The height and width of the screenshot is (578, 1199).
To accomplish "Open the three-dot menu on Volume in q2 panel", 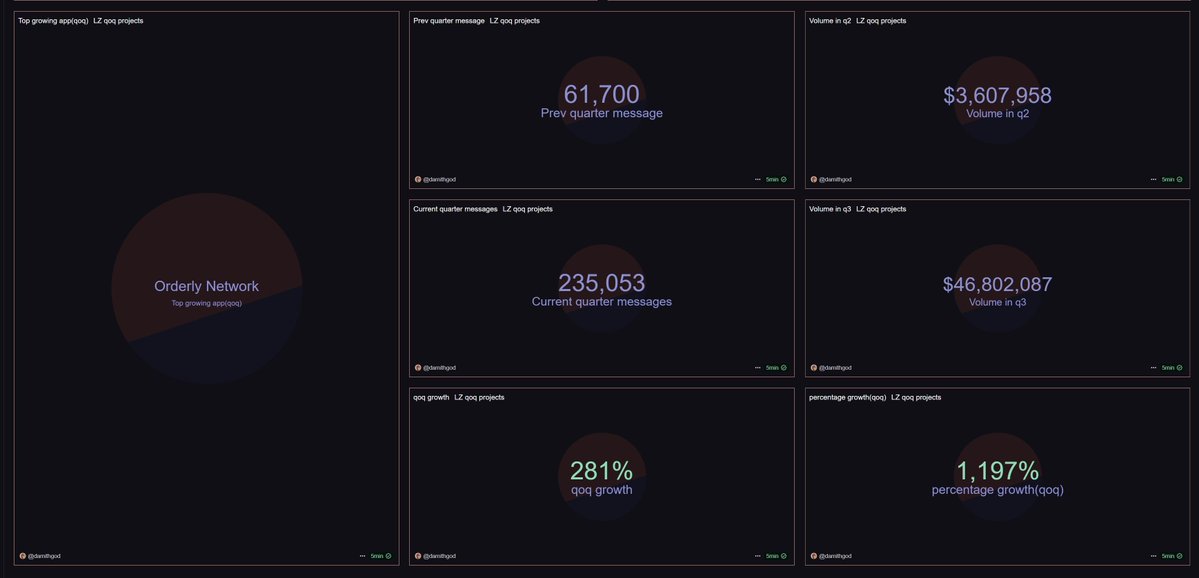I will [x=1153, y=180].
